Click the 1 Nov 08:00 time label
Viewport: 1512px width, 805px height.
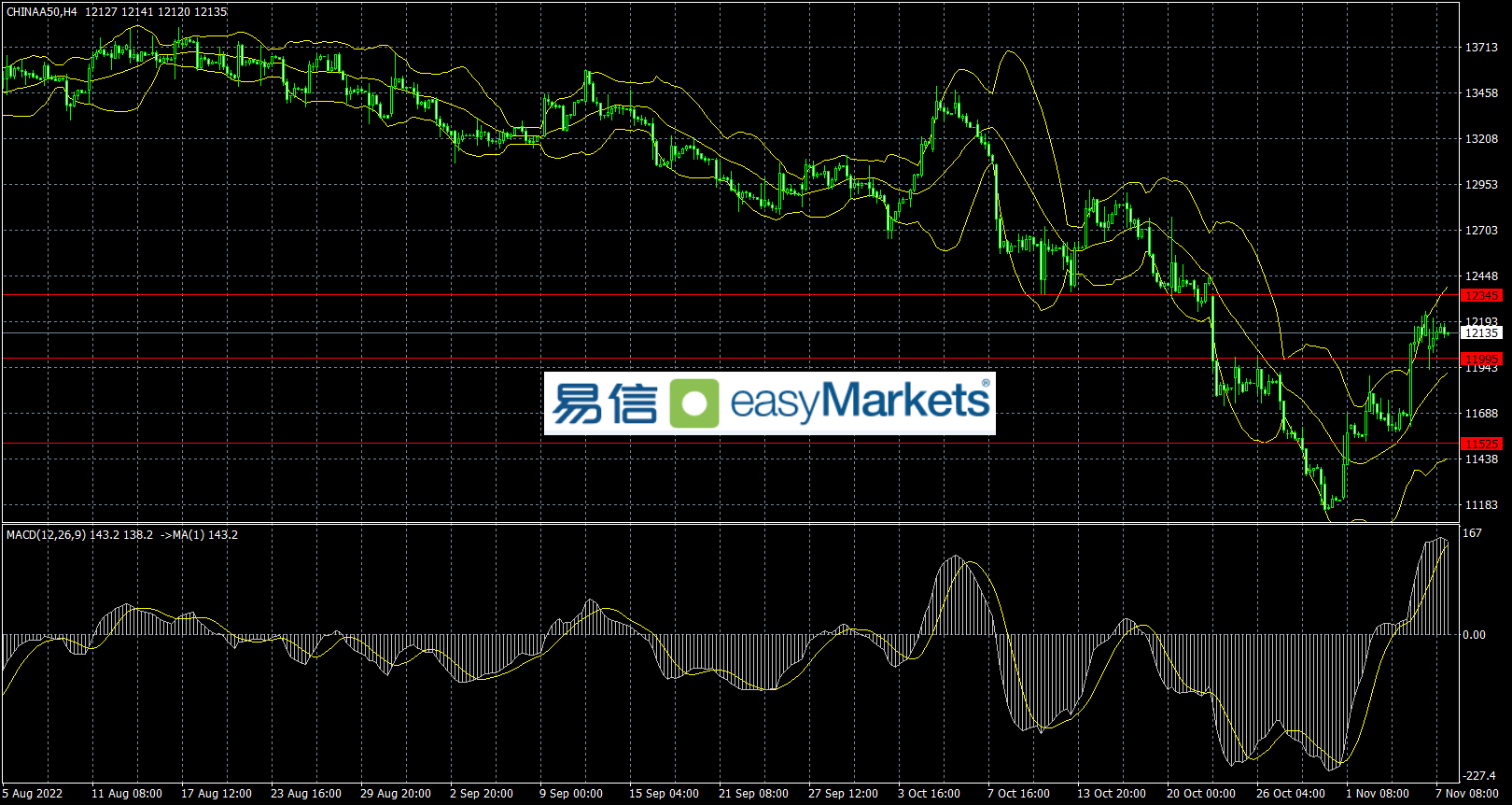point(1378,794)
